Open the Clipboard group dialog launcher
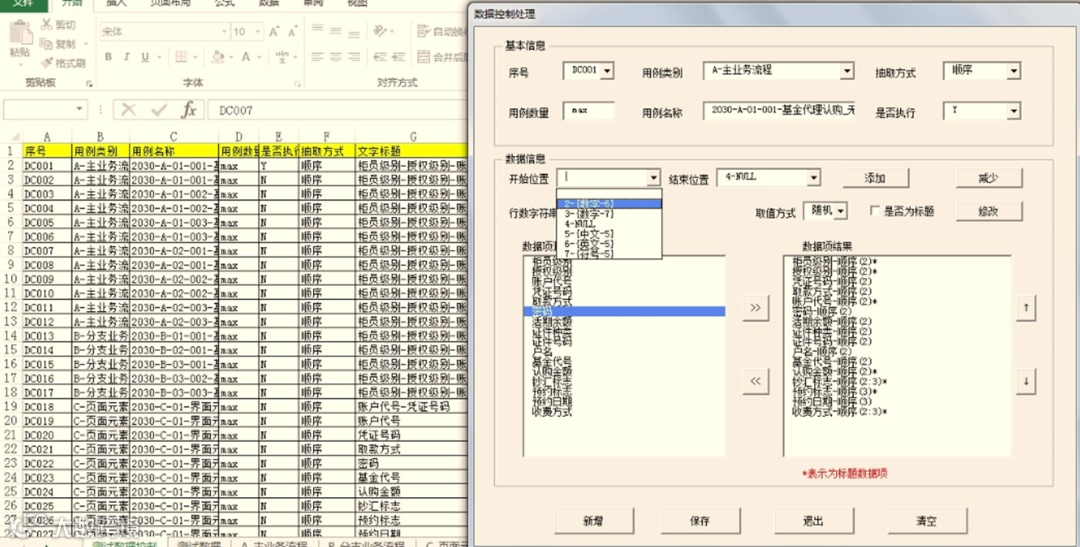 click(89, 84)
